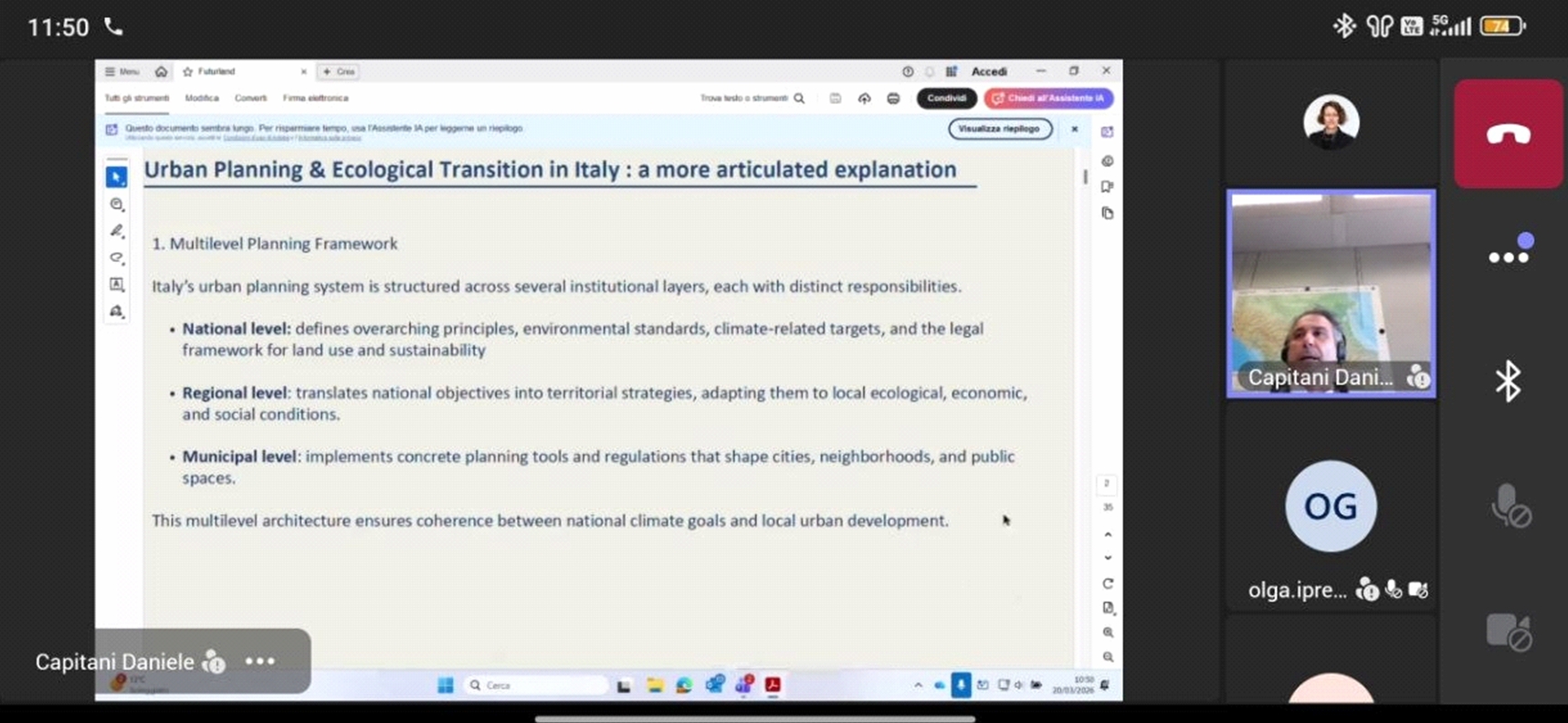Image resolution: width=1568 pixels, height=723 pixels.
Task: Switch to the Modifica tab
Action: (x=202, y=98)
